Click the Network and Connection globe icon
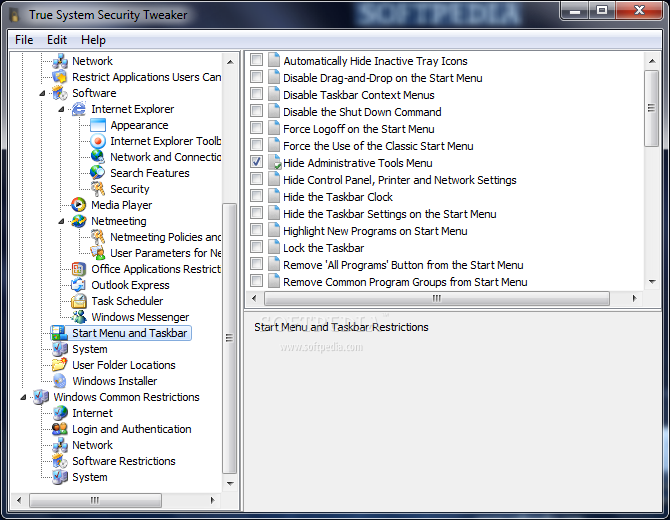 pos(98,157)
